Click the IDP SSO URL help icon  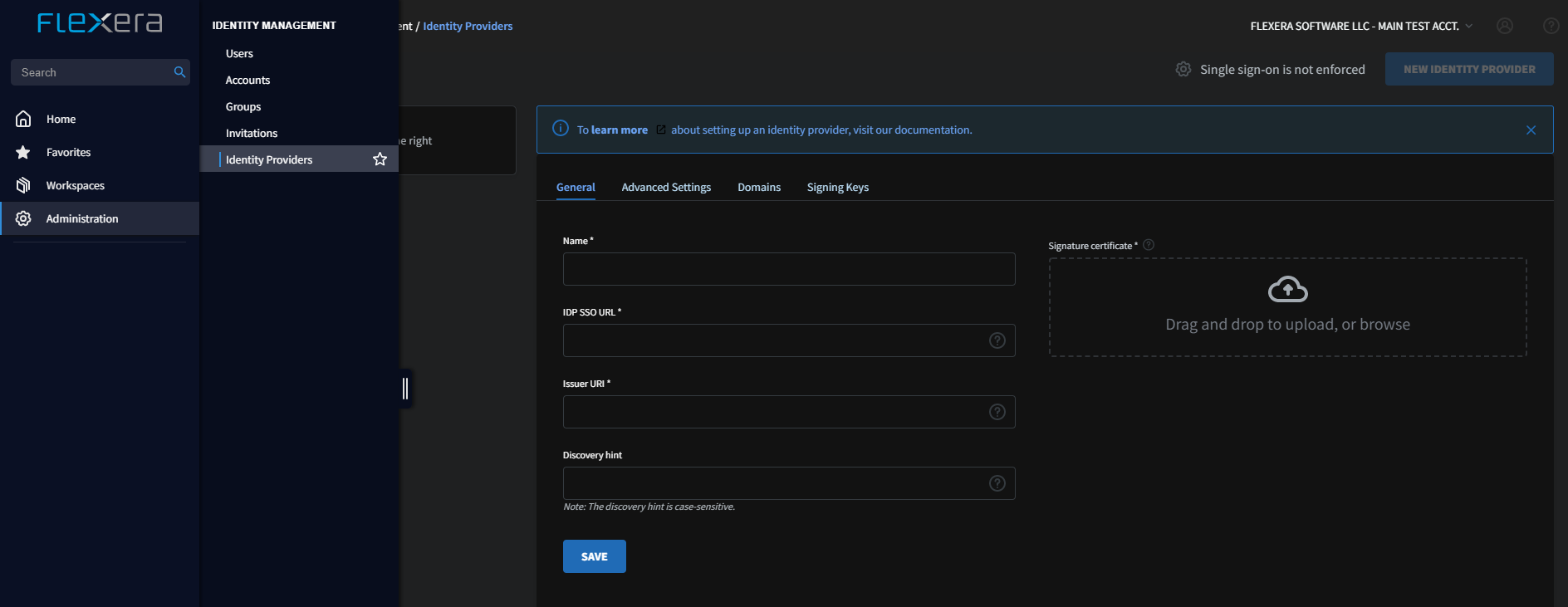[x=997, y=340]
